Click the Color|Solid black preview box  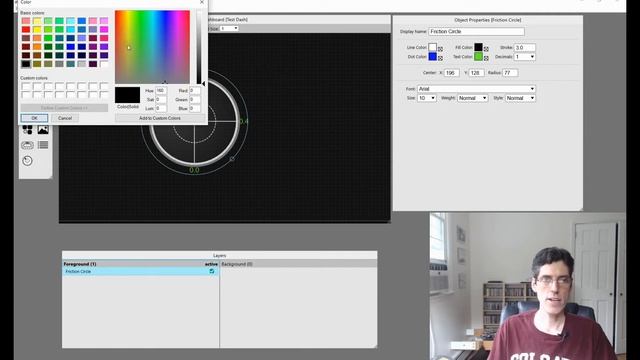127,95
